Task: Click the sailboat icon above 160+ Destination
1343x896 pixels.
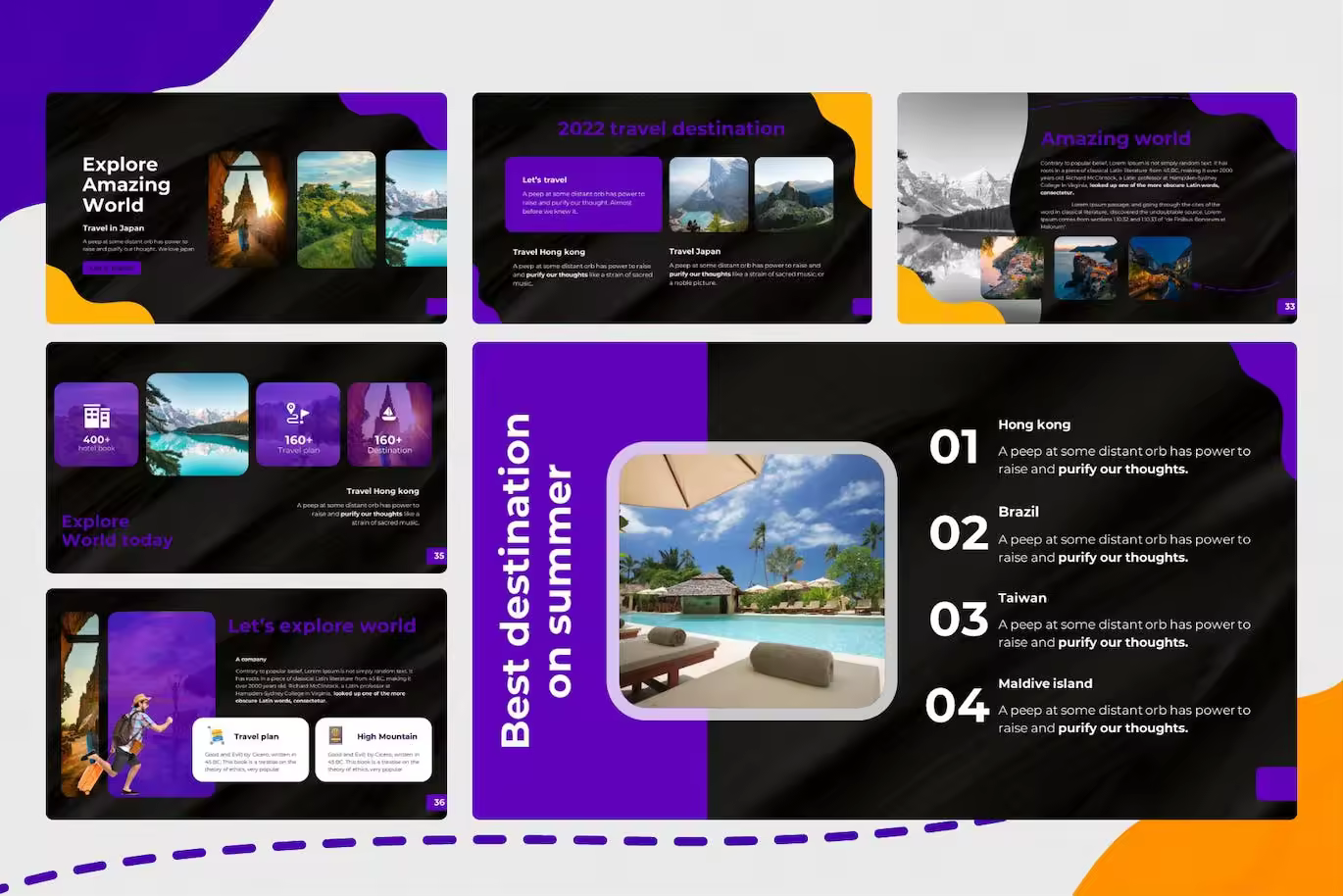Action: click(x=388, y=415)
